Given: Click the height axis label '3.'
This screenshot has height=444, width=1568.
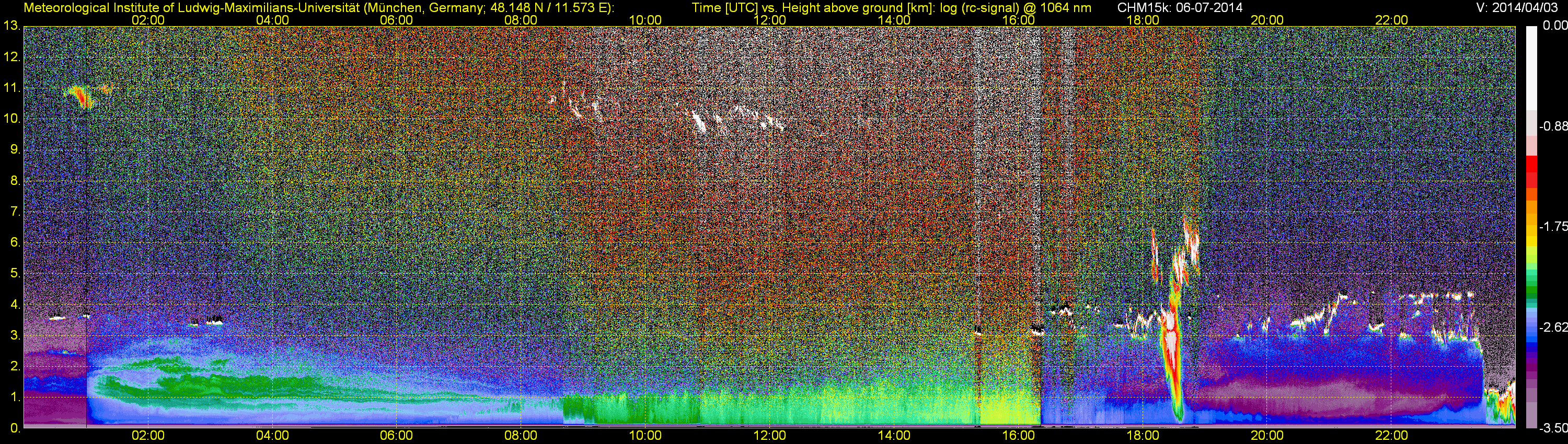Looking at the screenshot, I should pos(15,335).
